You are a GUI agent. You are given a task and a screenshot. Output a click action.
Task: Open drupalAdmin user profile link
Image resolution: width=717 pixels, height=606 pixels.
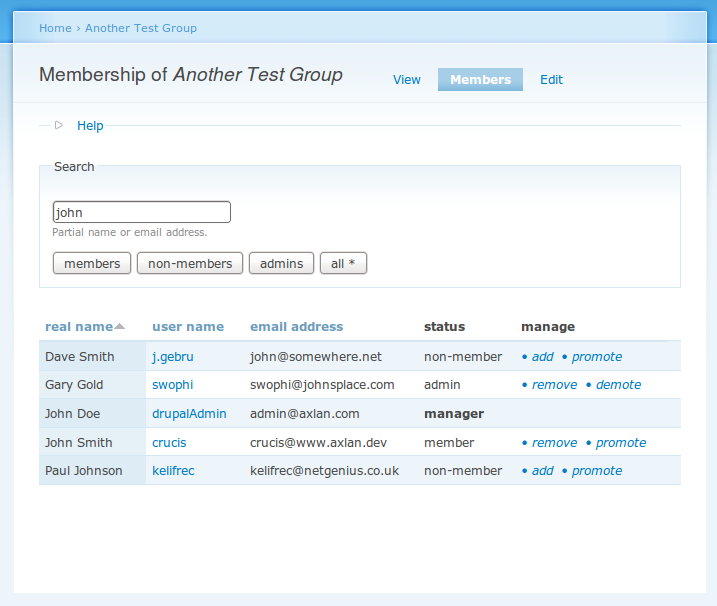(x=189, y=414)
